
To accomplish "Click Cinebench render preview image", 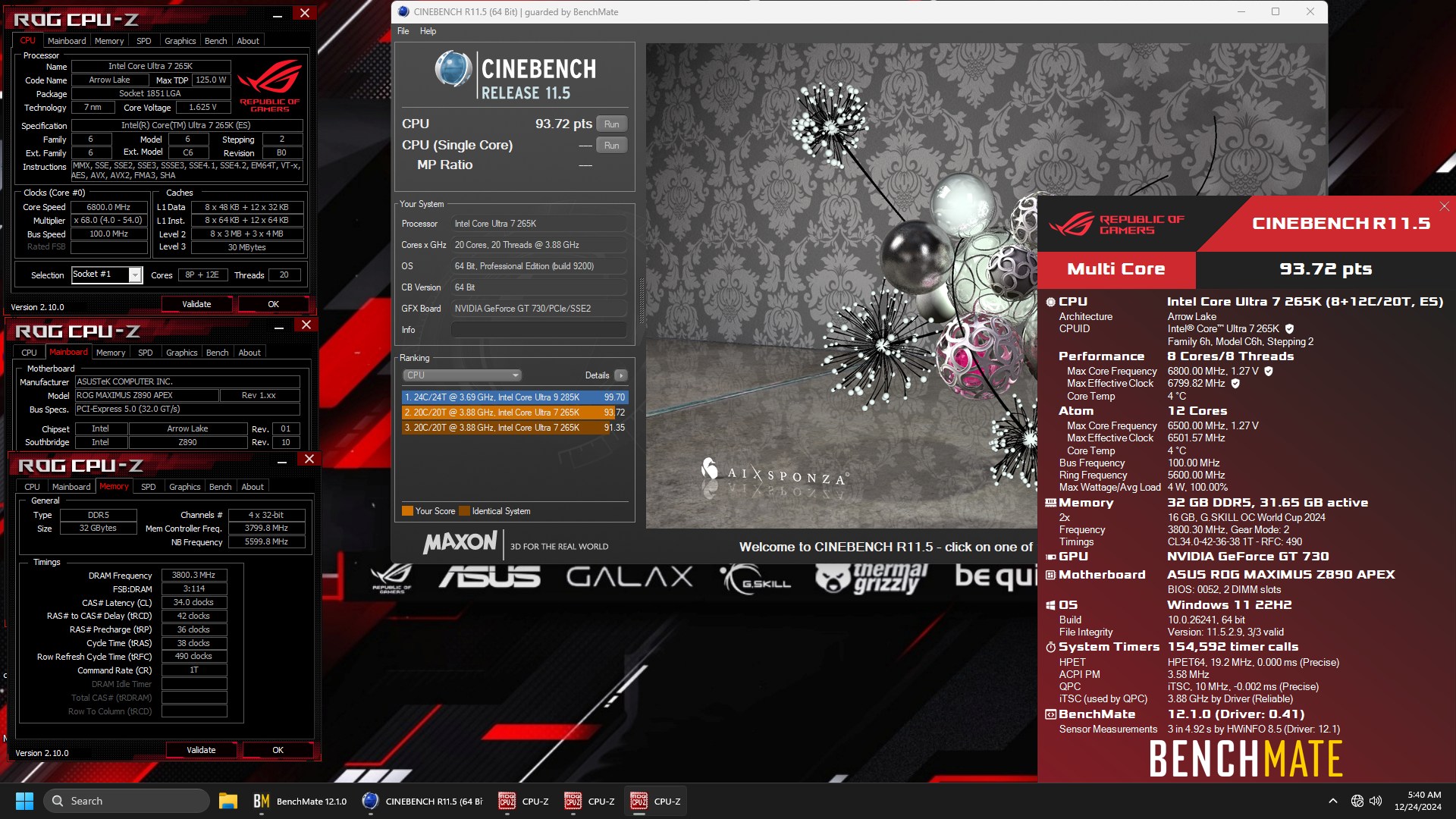I will 840,285.
